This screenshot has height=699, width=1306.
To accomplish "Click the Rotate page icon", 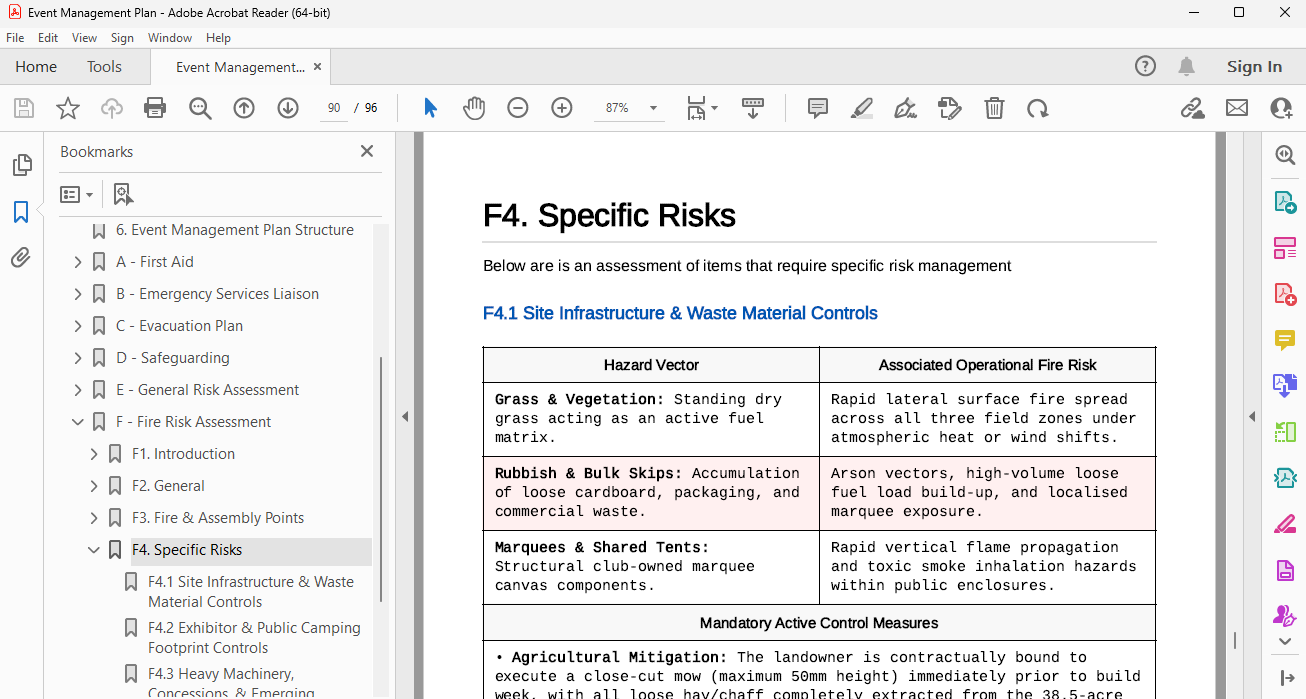I will 1038,108.
